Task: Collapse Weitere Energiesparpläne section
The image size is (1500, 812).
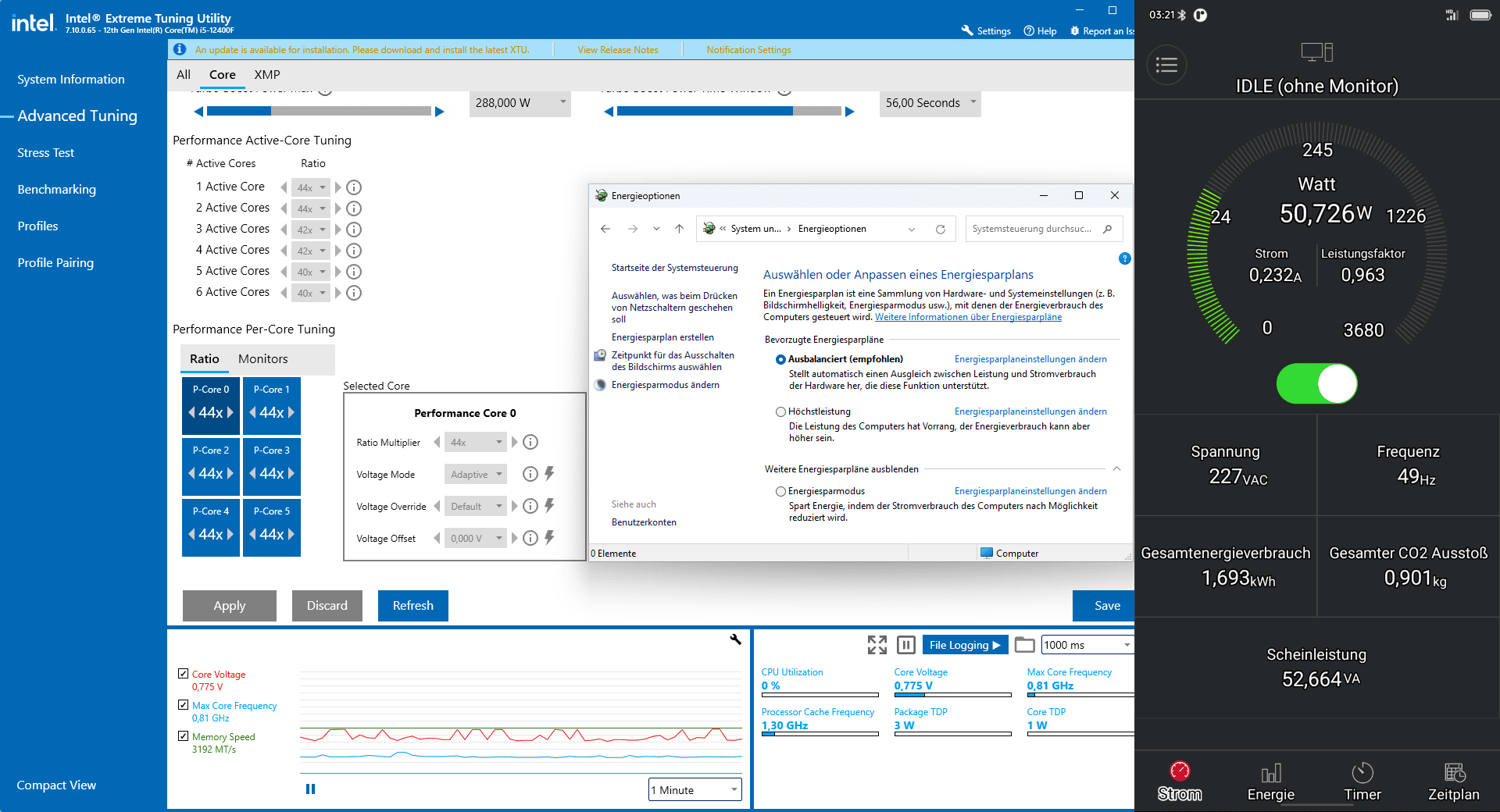Action: click(x=1116, y=468)
